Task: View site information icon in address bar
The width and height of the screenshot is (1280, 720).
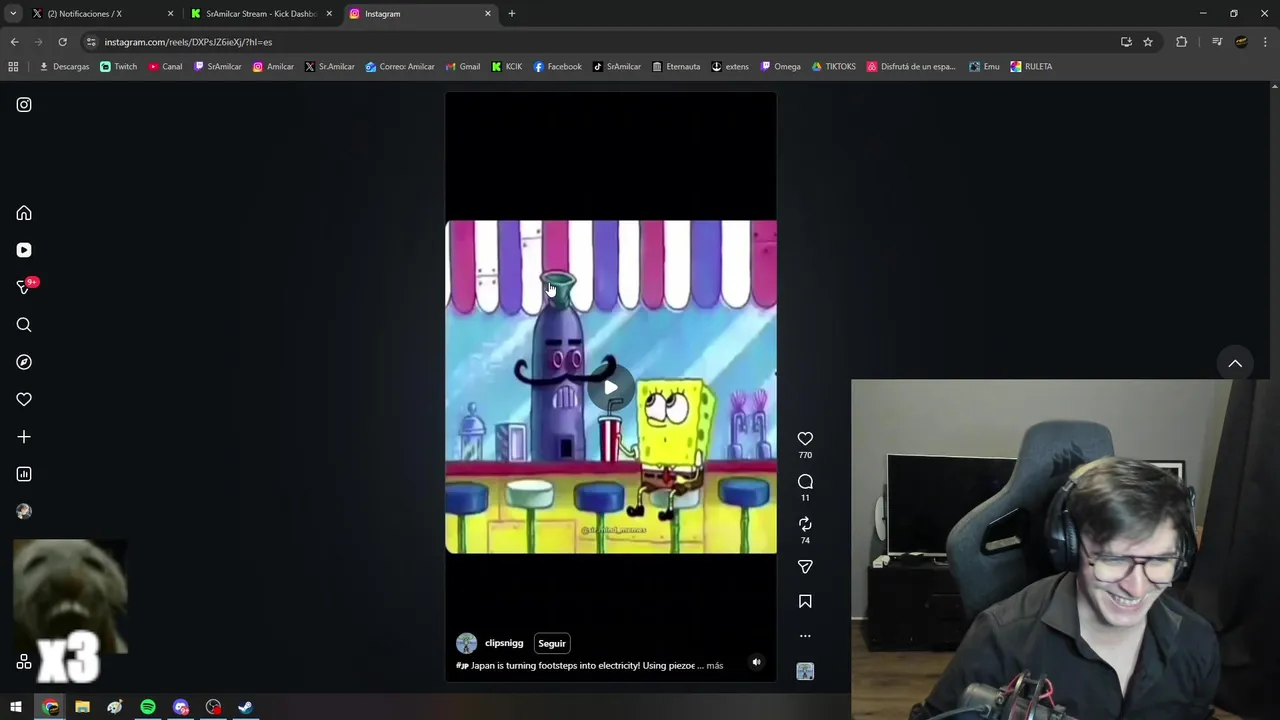Action: (x=91, y=42)
